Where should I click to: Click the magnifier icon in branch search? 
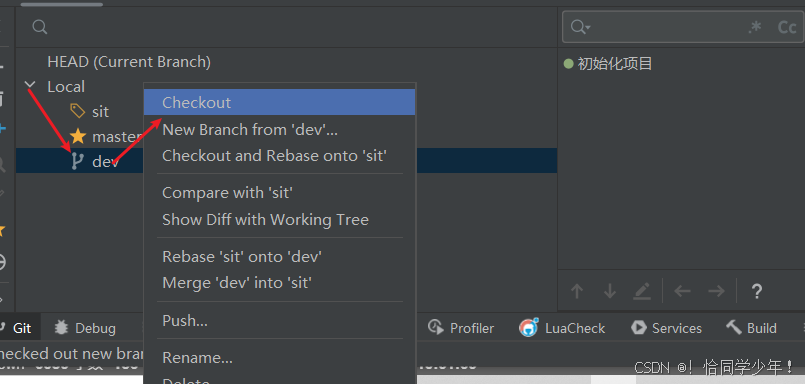[40, 27]
